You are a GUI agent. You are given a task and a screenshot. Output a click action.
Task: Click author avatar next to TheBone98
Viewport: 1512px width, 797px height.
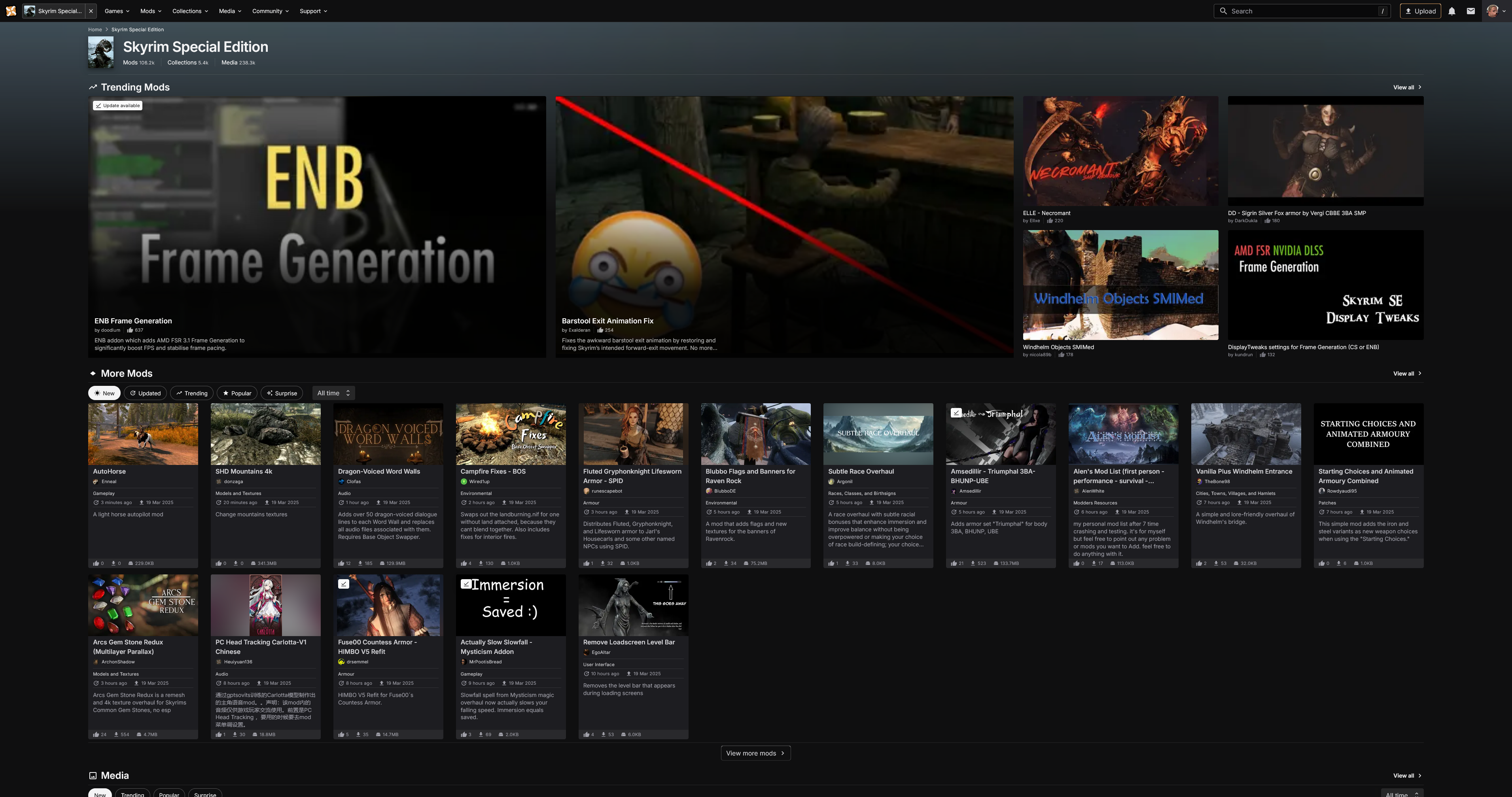point(1199,482)
